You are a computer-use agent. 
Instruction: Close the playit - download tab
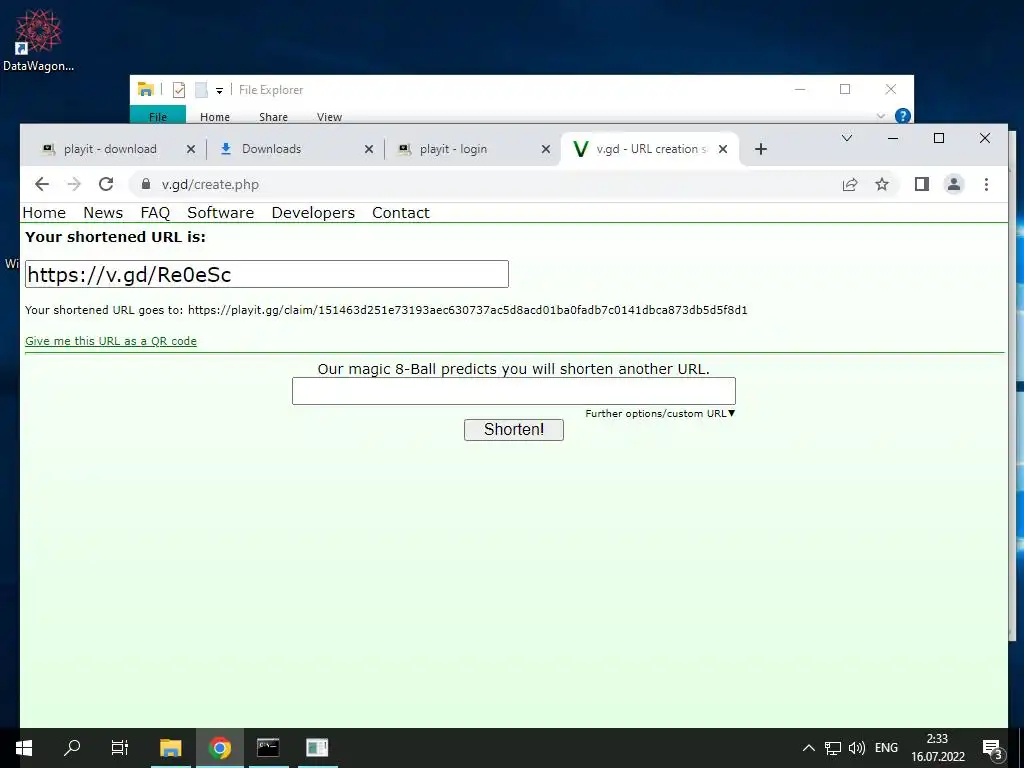pos(191,149)
